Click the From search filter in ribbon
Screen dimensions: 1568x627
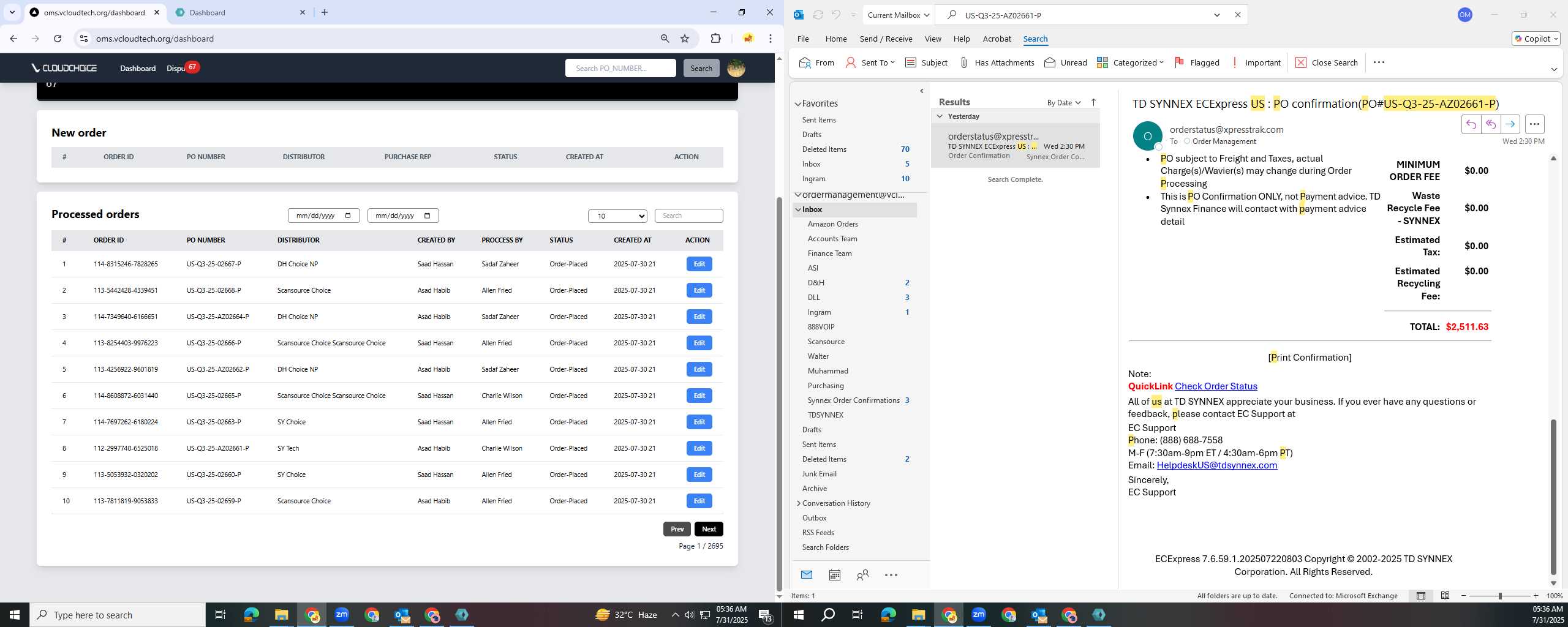coord(816,62)
